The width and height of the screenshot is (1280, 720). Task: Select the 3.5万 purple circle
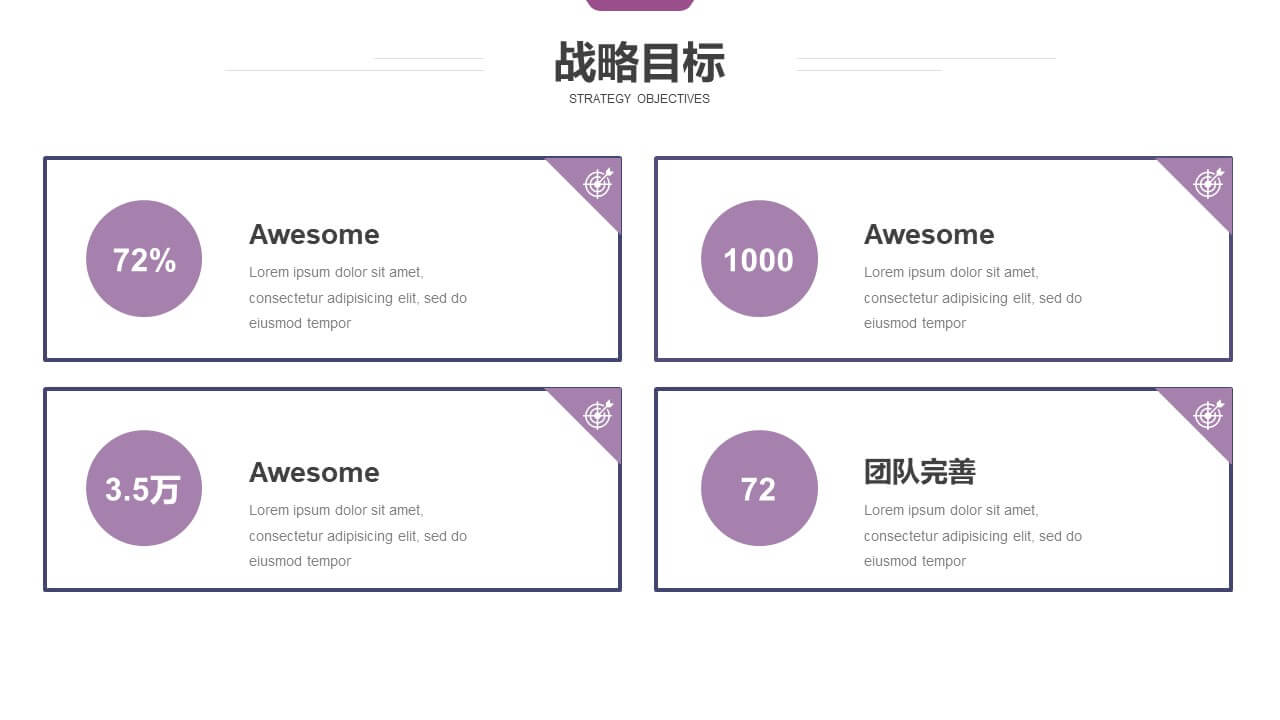144,488
